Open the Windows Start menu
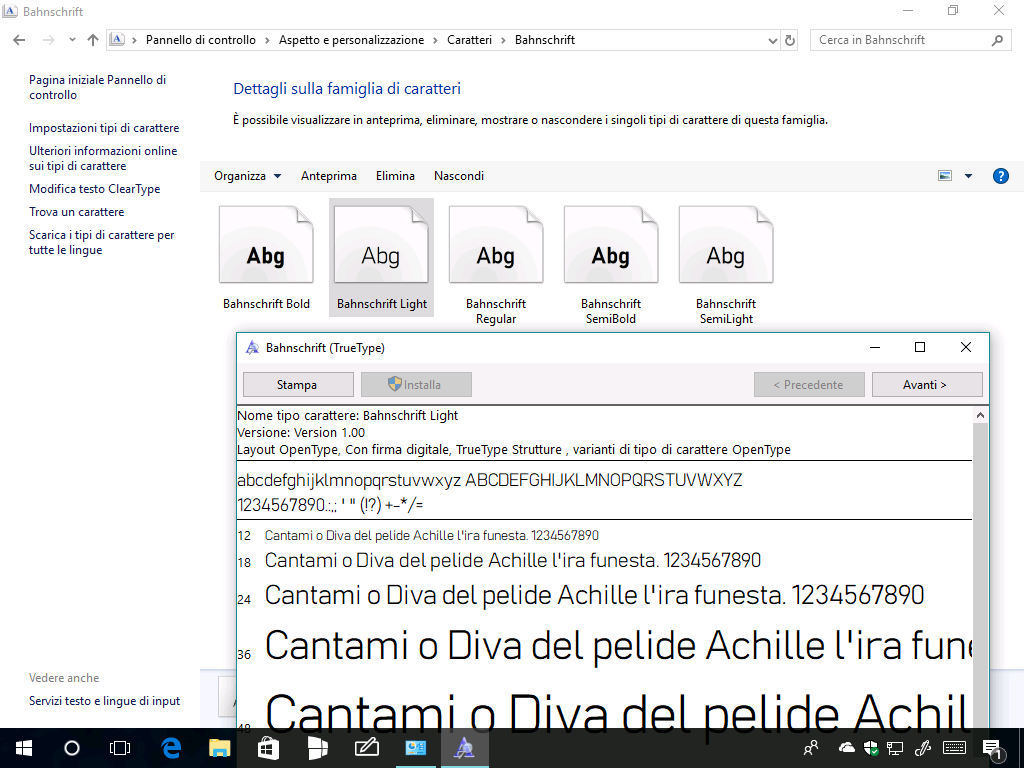Screen dimensions: 1024x768 click(x=24, y=748)
